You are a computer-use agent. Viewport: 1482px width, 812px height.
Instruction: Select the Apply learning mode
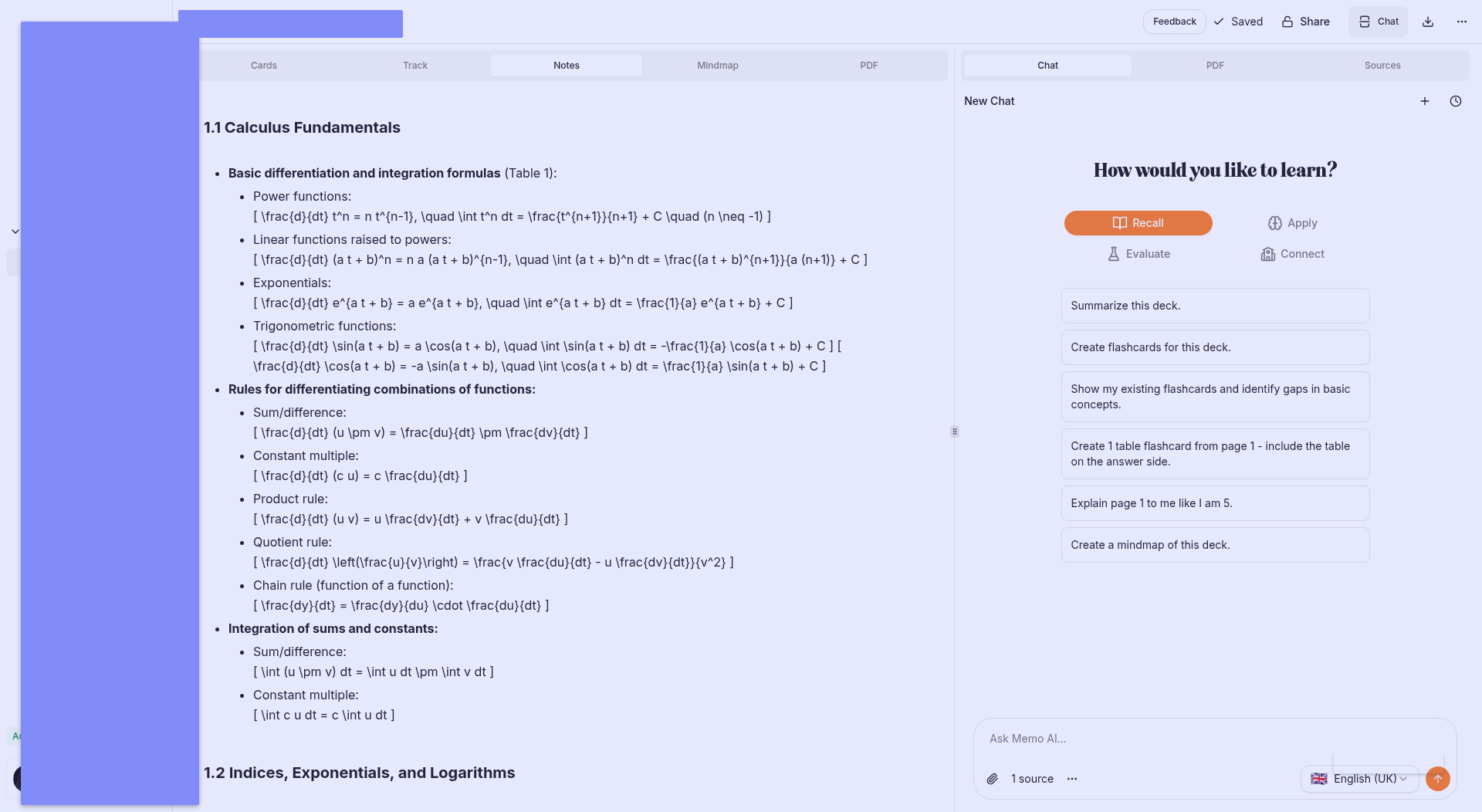(x=1292, y=223)
